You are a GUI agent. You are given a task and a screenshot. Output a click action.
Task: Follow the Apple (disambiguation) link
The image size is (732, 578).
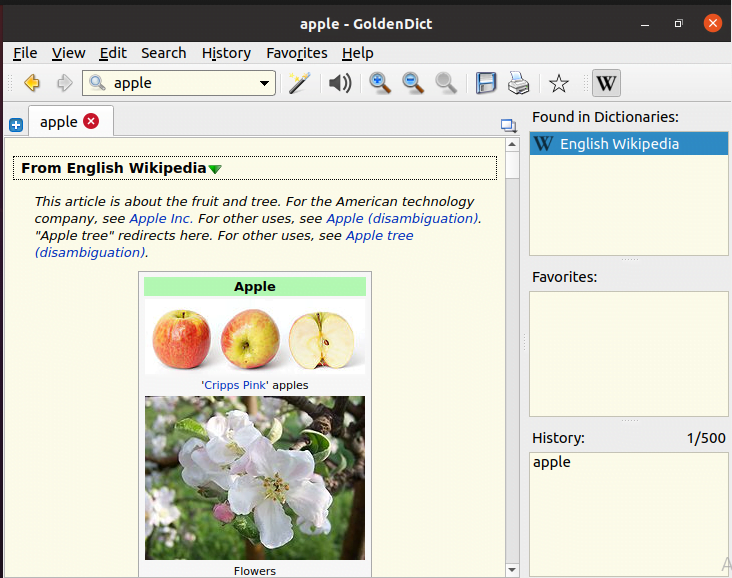402,219
